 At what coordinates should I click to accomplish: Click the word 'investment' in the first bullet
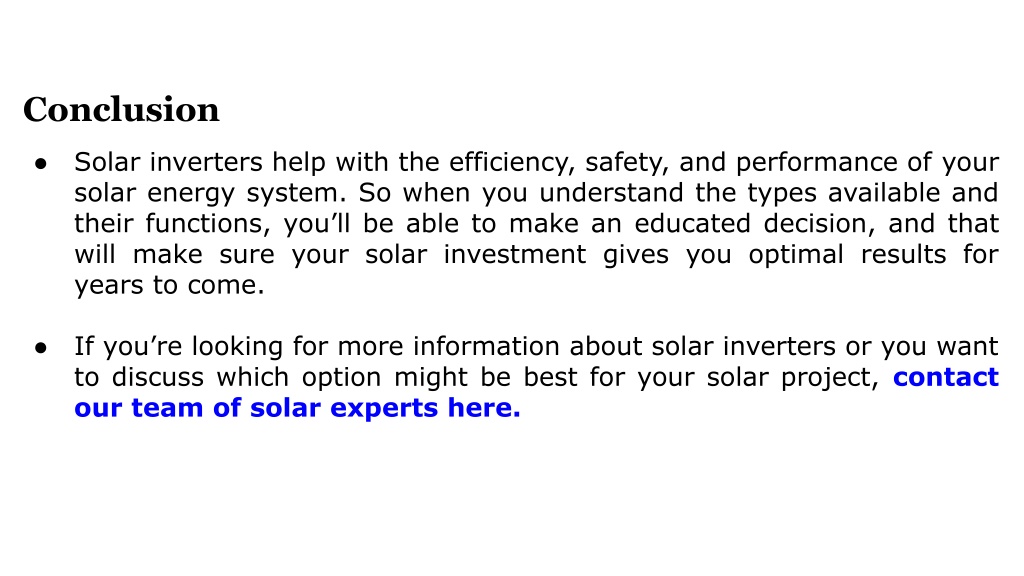point(515,254)
